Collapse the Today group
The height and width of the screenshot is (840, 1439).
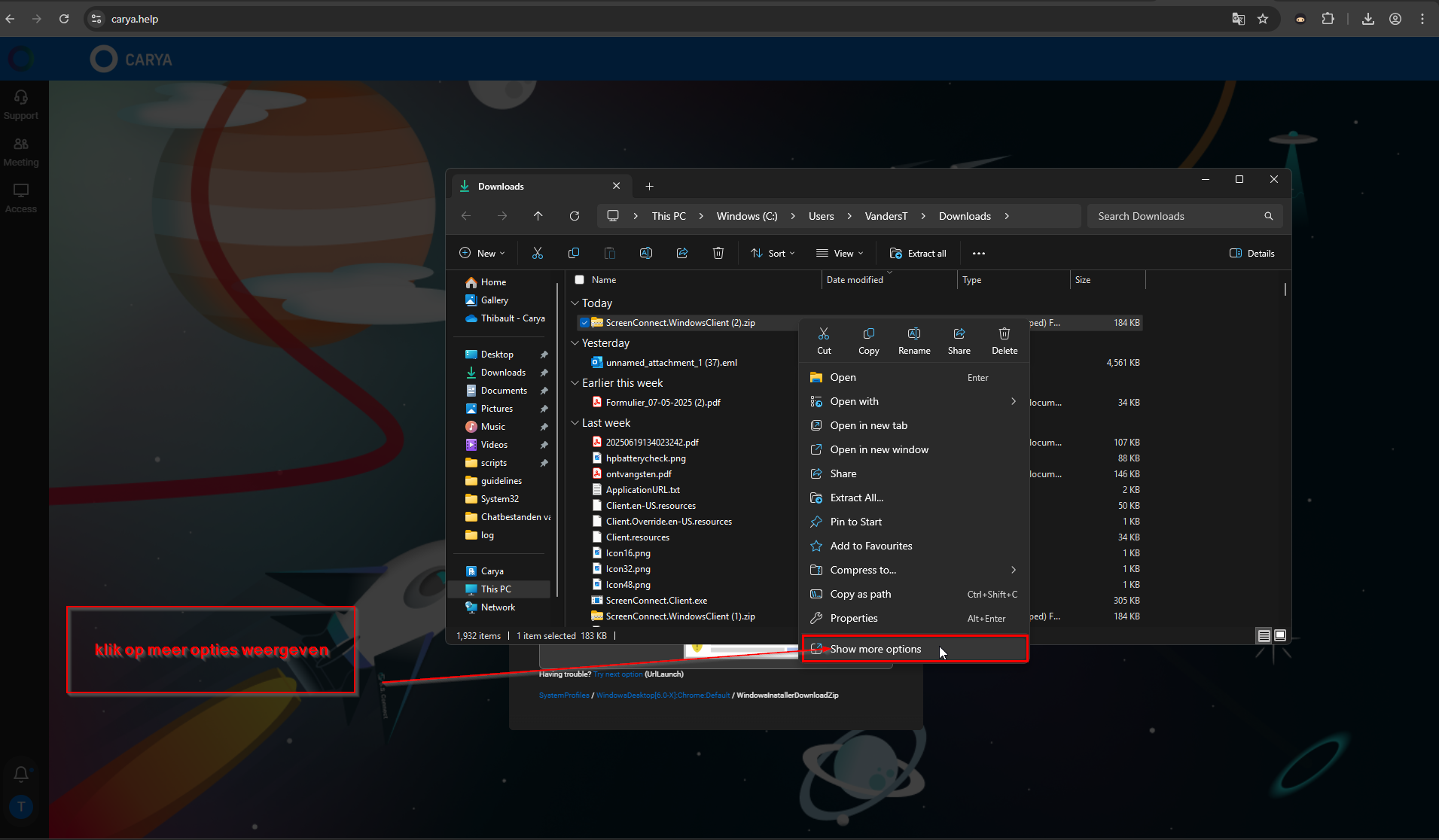coord(575,303)
